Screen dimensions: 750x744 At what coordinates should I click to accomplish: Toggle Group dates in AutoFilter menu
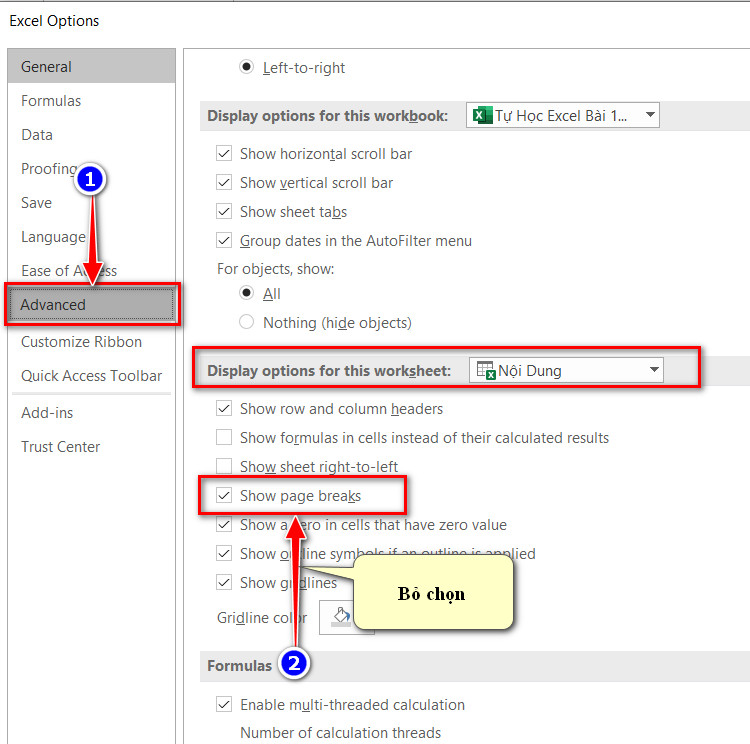[x=224, y=240]
